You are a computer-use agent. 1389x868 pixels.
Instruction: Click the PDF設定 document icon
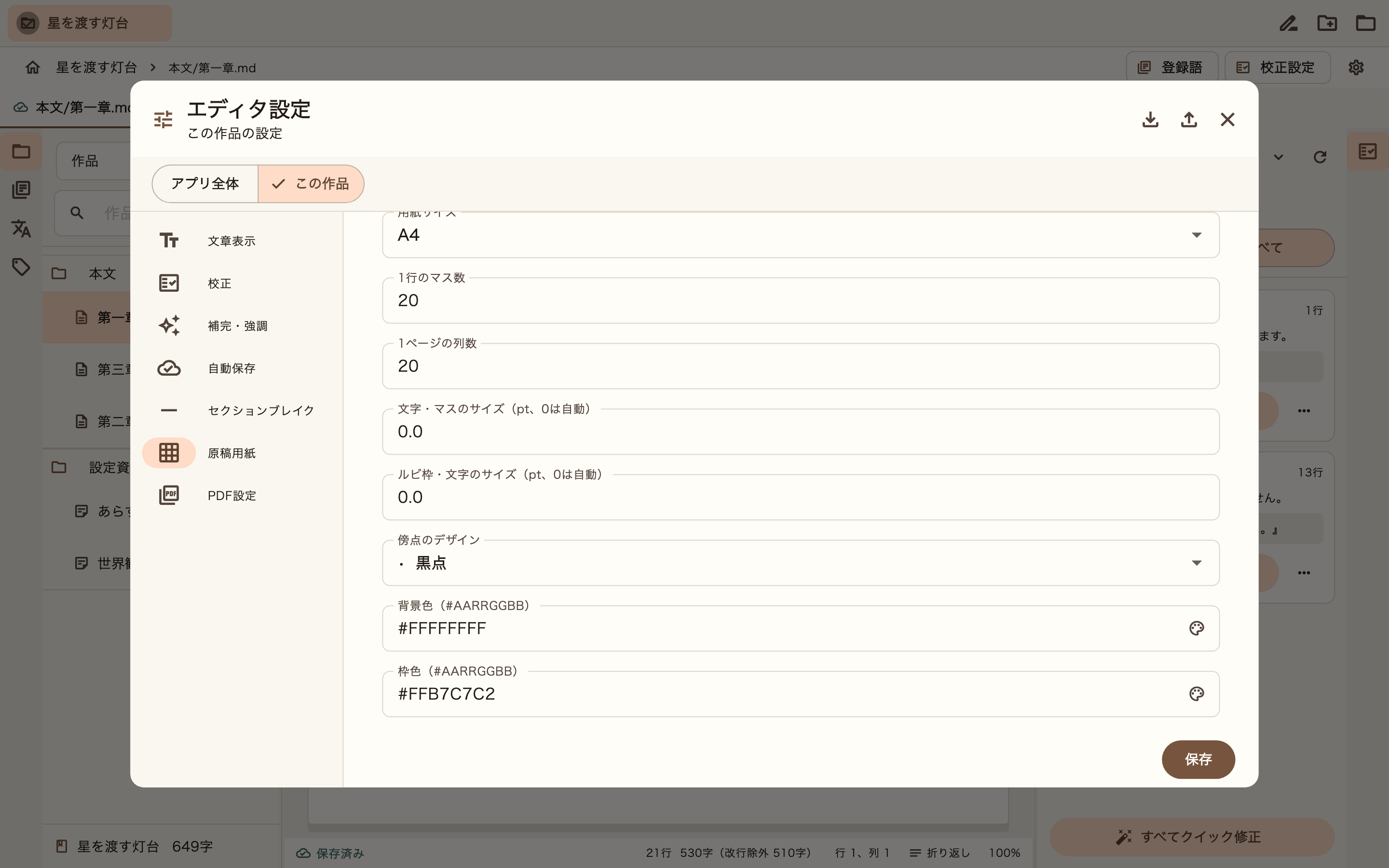coord(169,495)
